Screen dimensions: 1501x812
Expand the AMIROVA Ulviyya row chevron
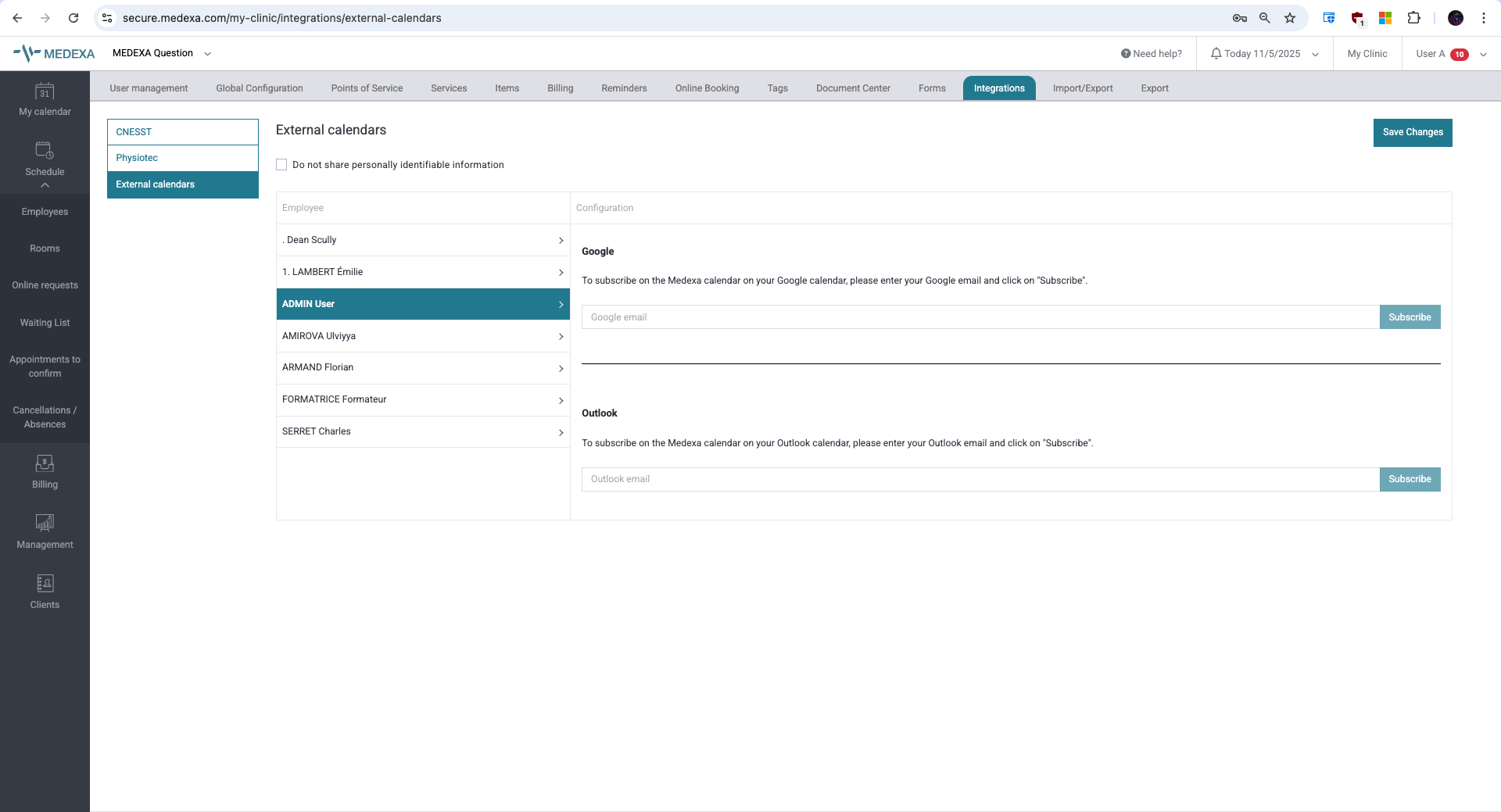coord(561,337)
